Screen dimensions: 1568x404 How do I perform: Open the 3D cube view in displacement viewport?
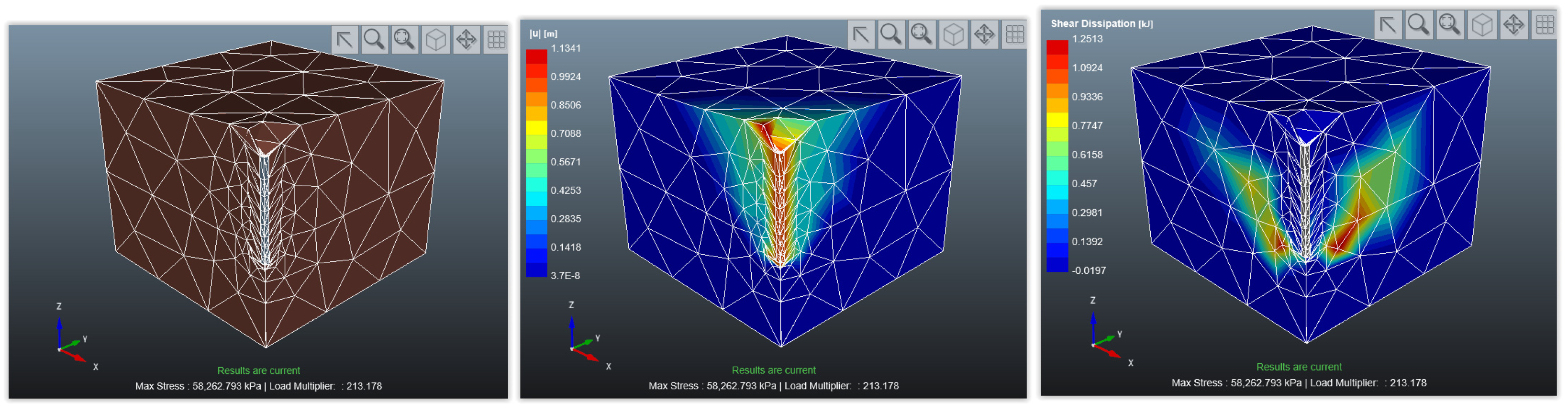[x=953, y=34]
